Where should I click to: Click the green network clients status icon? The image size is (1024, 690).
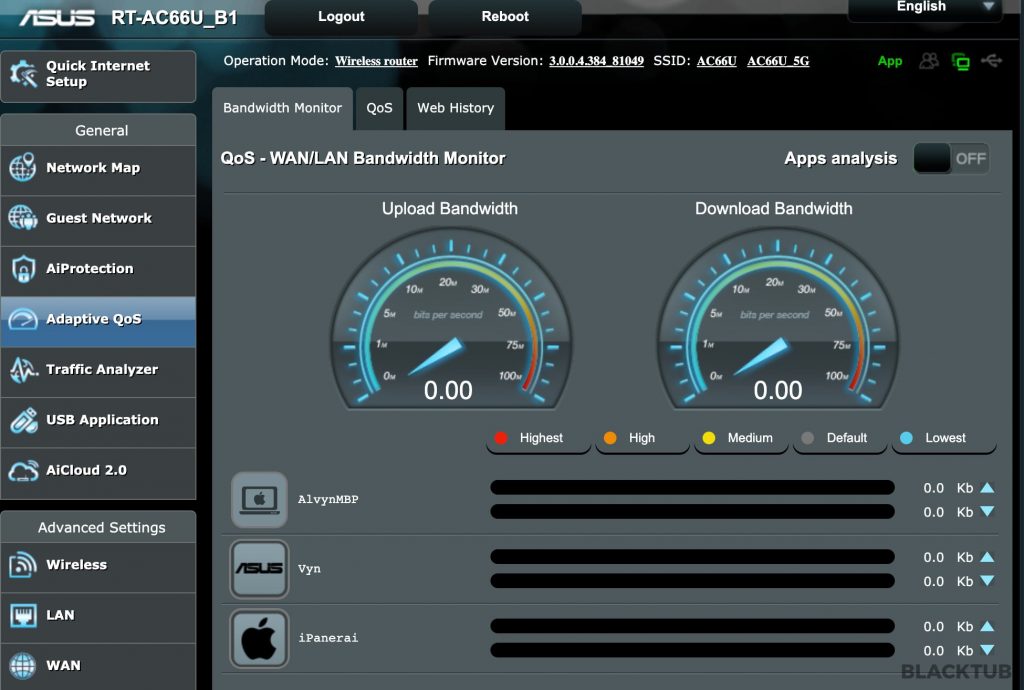click(961, 61)
